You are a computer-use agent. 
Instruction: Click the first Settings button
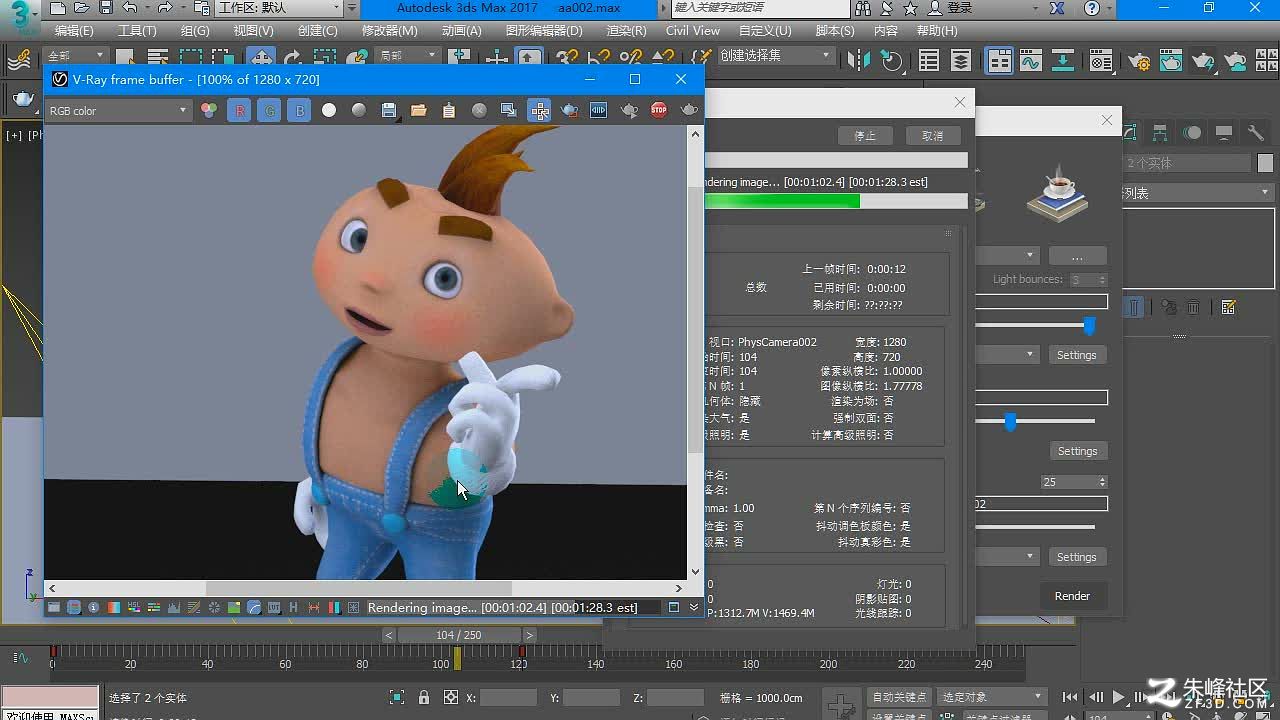click(x=1077, y=355)
